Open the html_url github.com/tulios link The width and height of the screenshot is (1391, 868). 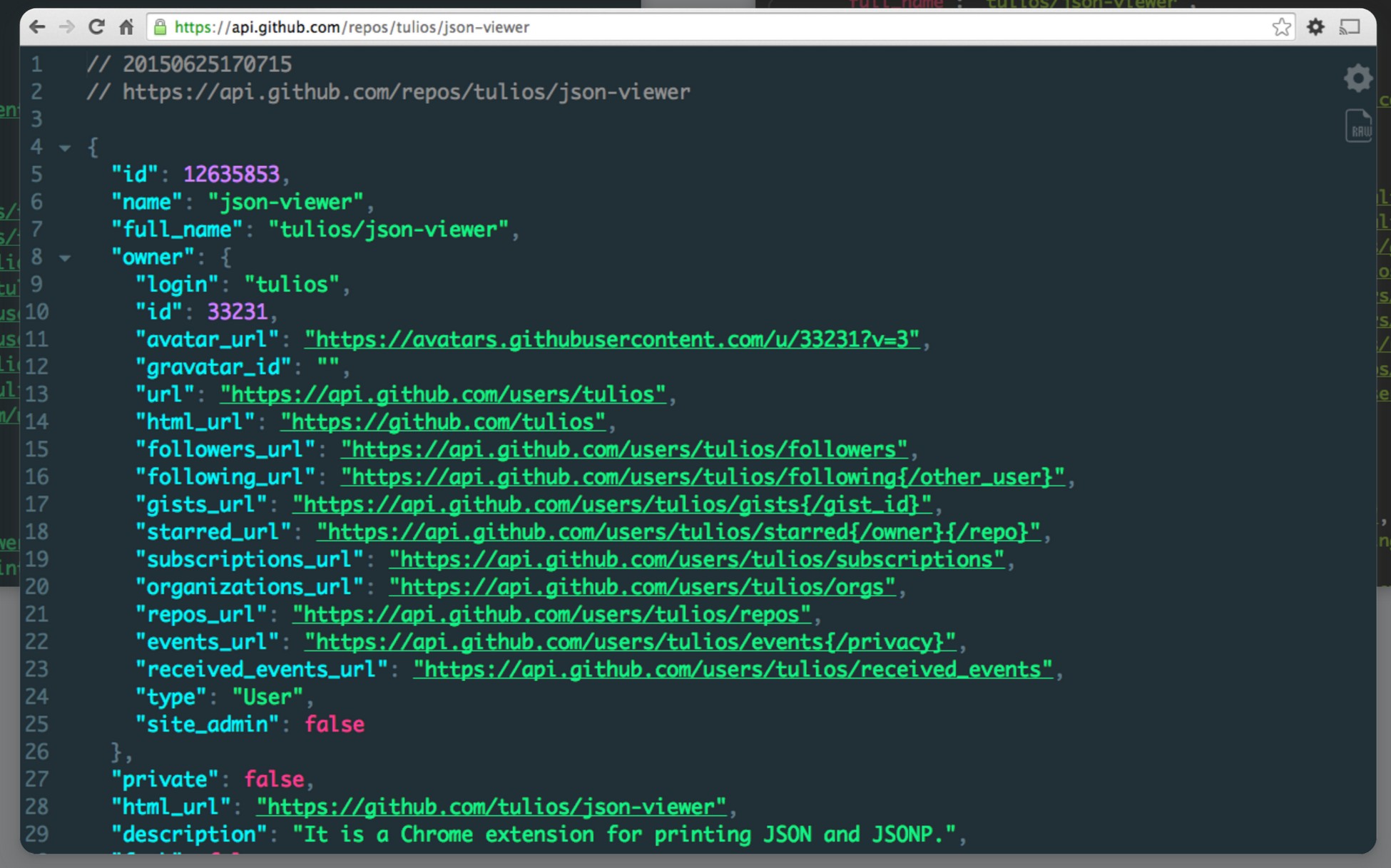443,422
